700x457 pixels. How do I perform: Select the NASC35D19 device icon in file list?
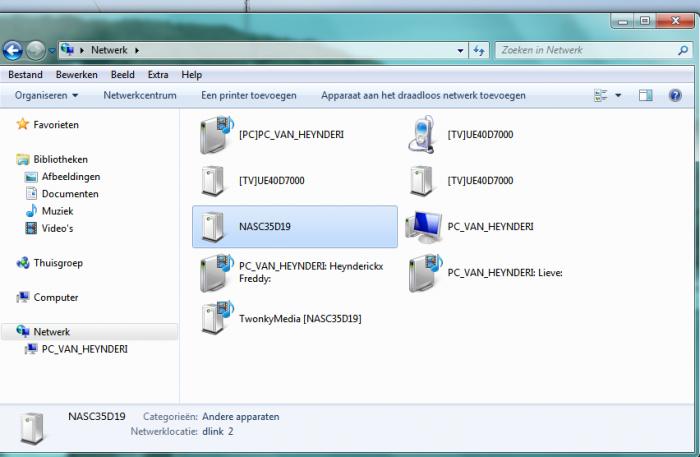coord(212,227)
